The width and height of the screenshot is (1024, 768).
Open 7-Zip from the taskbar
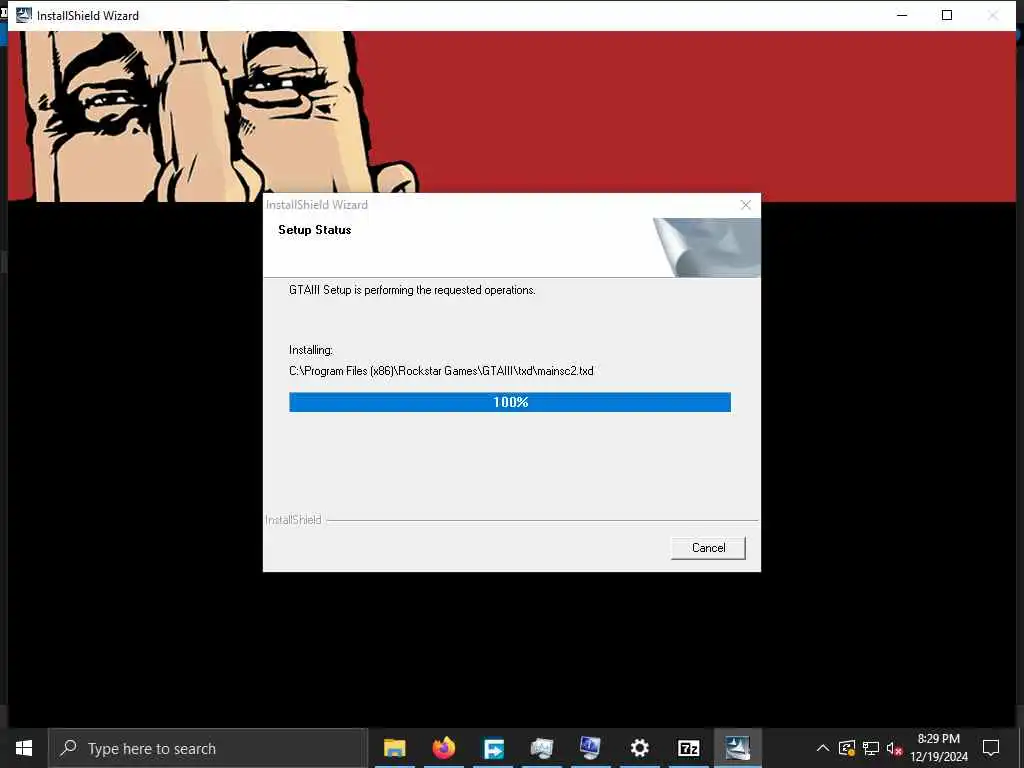[688, 748]
